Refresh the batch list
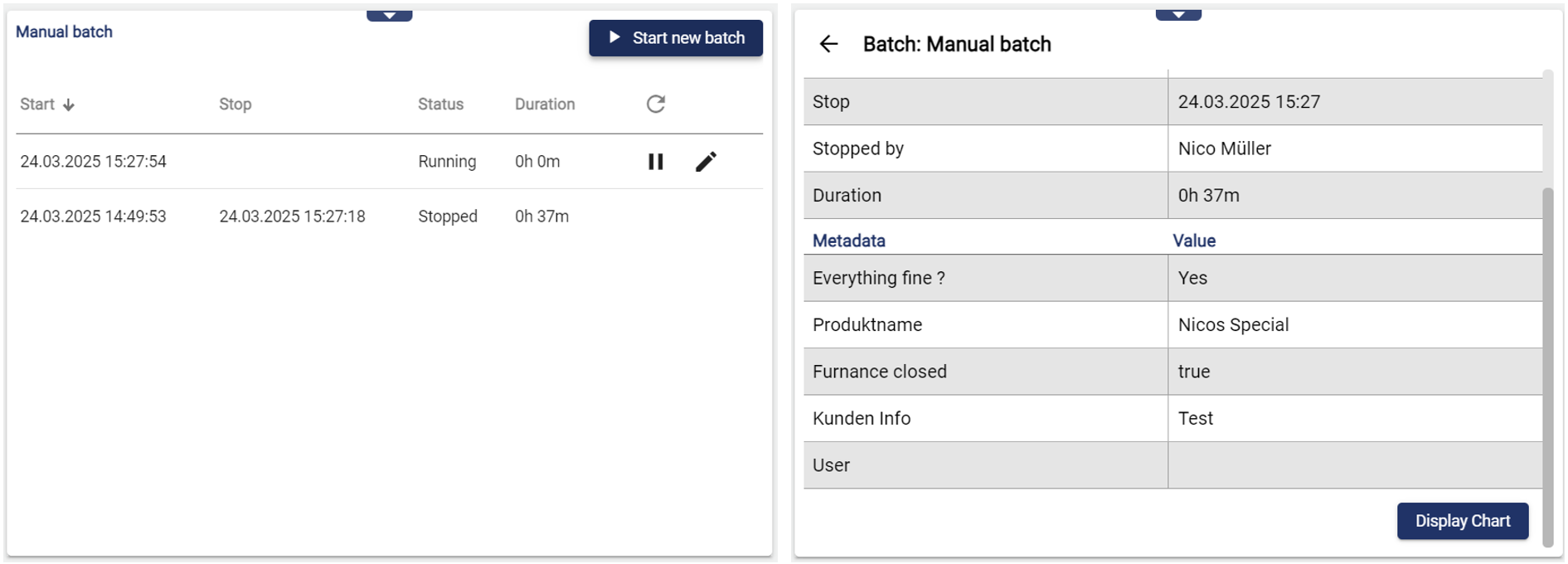This screenshot has width=1568, height=564. pos(655,104)
